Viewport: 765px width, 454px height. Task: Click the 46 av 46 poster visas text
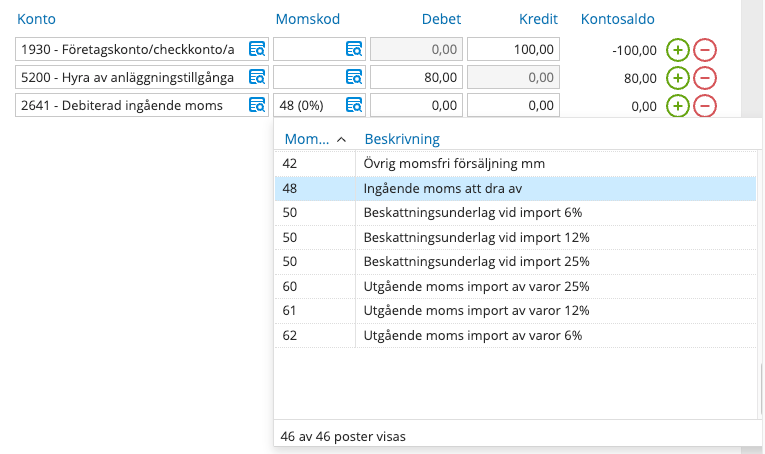[x=343, y=436]
